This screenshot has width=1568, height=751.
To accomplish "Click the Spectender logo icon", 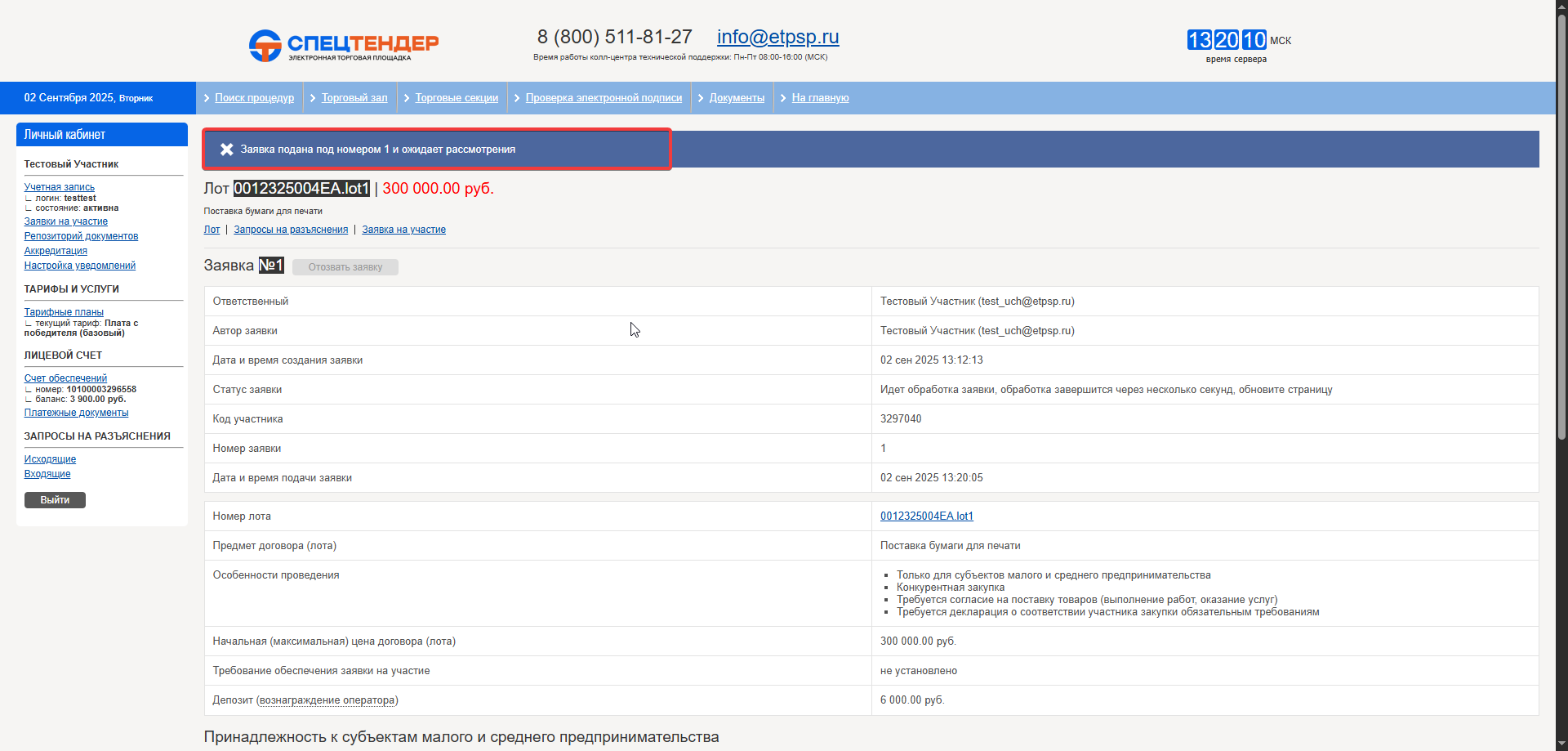I will pos(265,46).
